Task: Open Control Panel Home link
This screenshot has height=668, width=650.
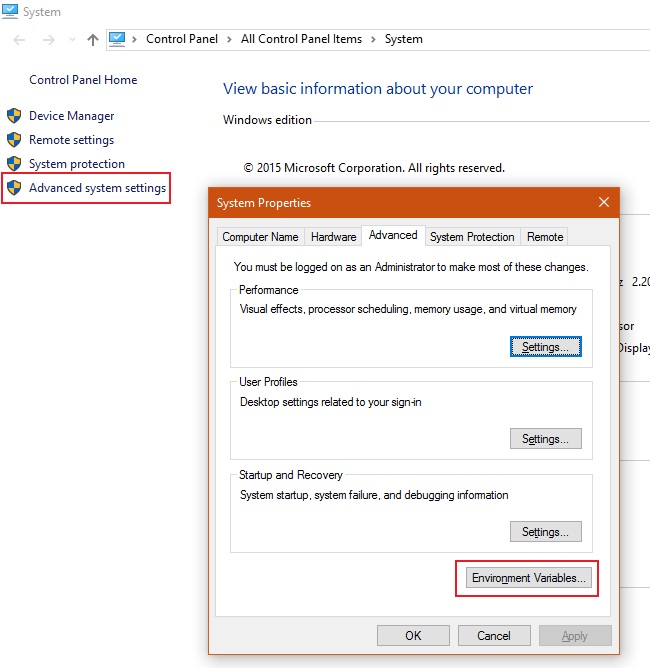Action: 83,80
